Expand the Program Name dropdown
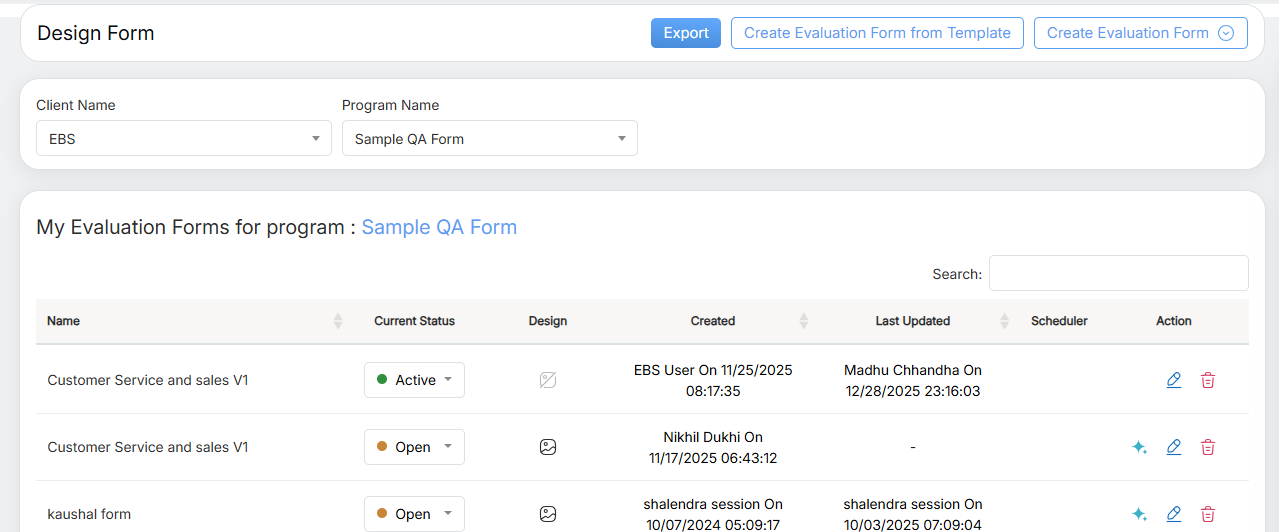The width and height of the screenshot is (1279, 532). pos(489,139)
